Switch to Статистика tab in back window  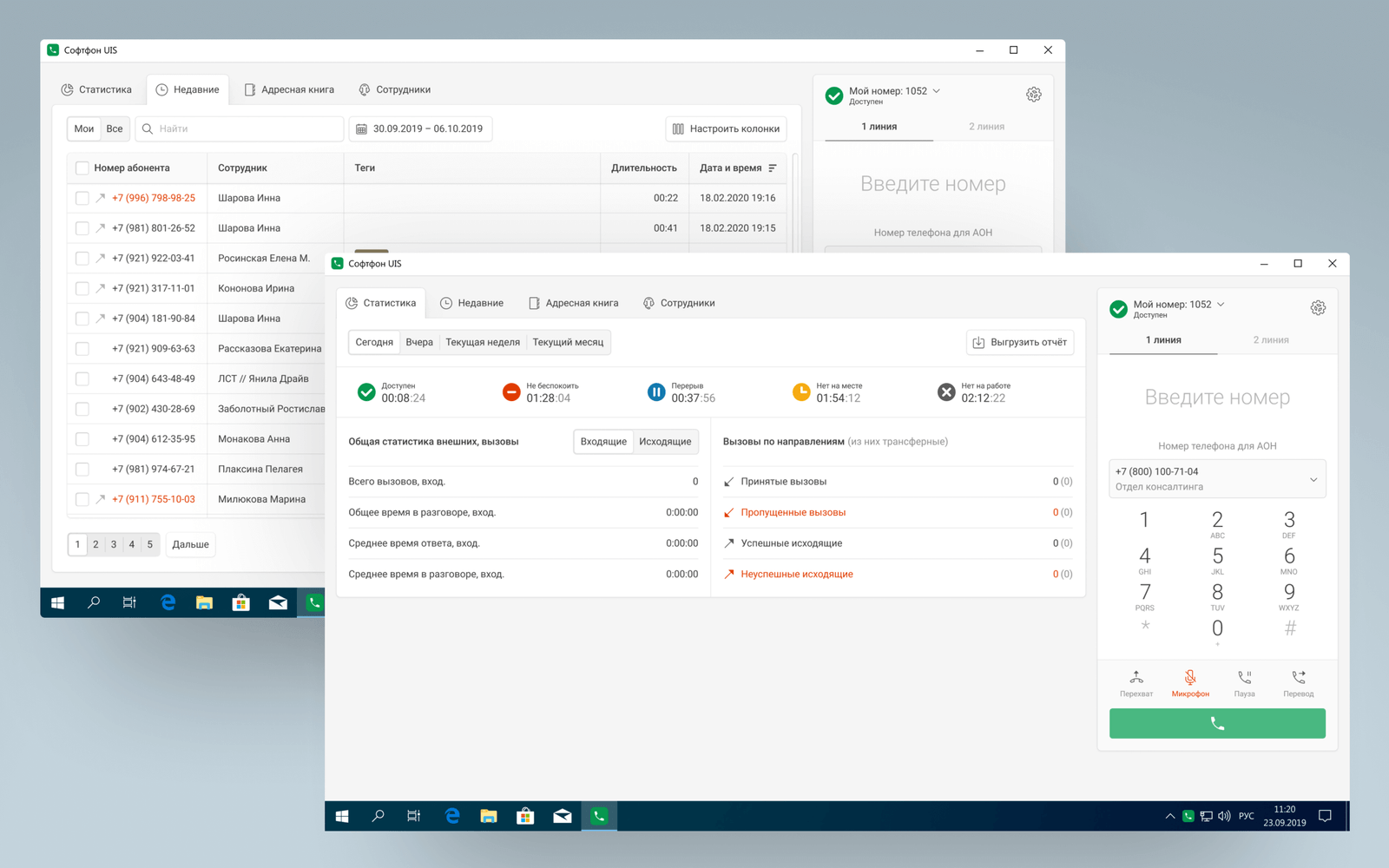click(x=96, y=89)
